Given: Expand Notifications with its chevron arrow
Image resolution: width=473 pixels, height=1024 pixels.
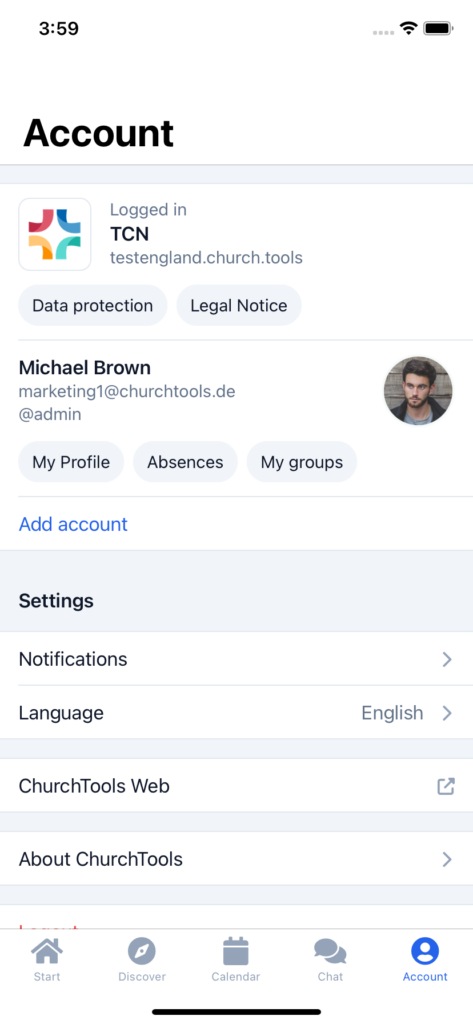Looking at the screenshot, I should [447, 660].
